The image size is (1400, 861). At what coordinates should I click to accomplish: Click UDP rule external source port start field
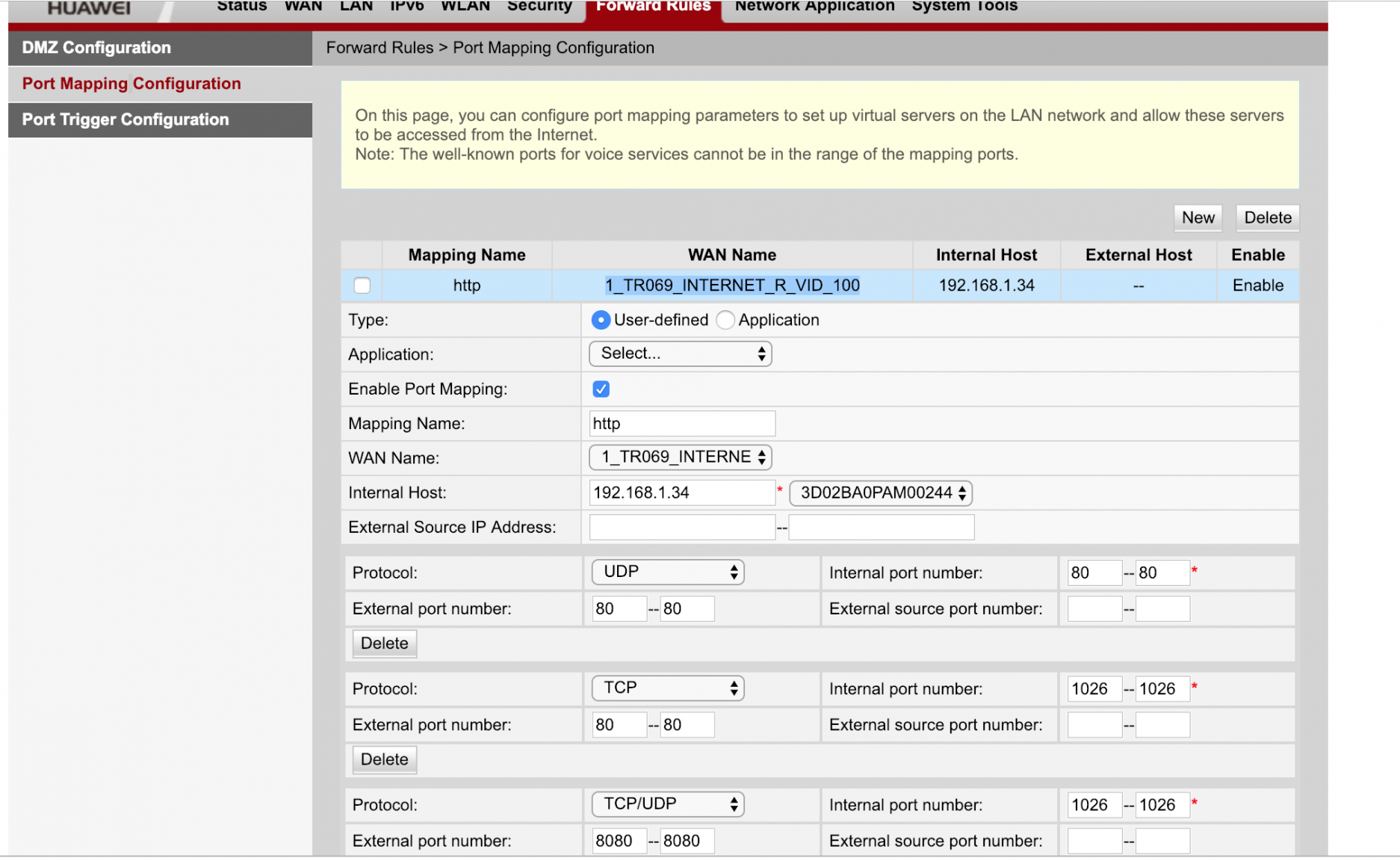[x=1094, y=608]
